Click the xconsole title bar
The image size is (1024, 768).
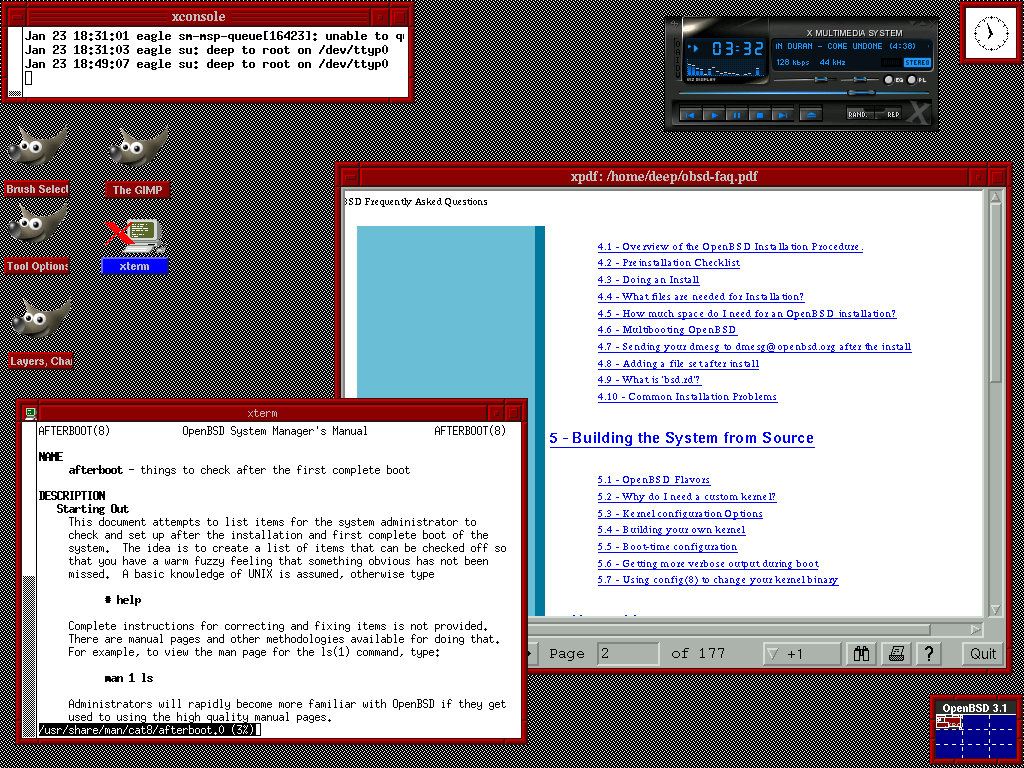198,16
